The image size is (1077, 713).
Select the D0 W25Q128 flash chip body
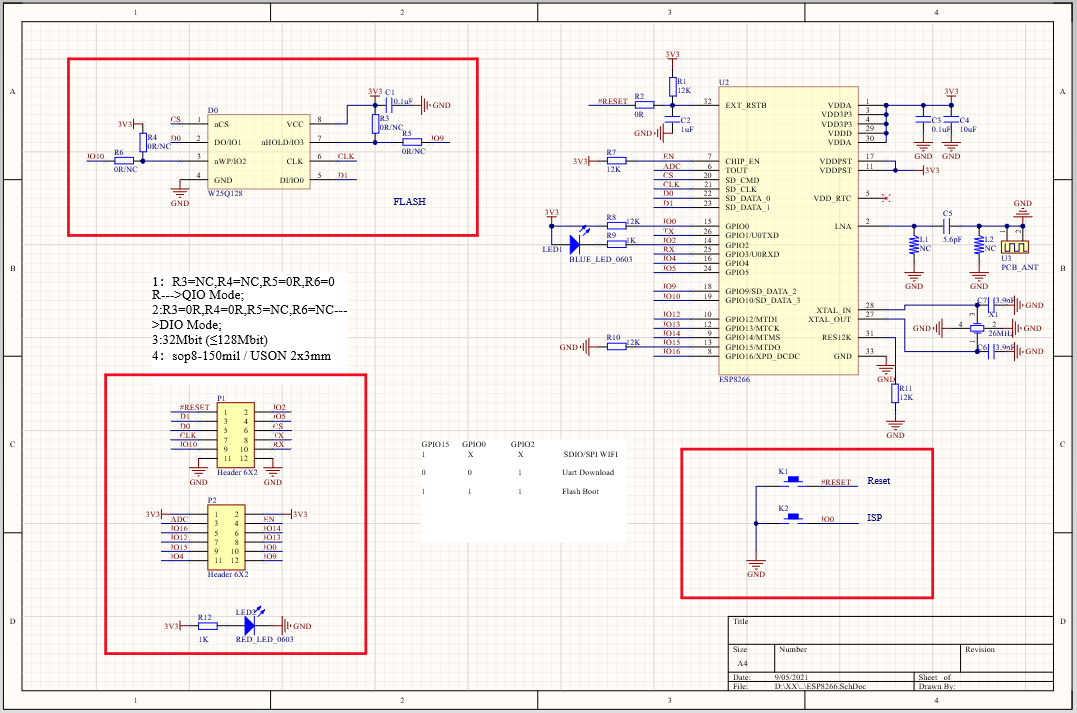[259, 152]
